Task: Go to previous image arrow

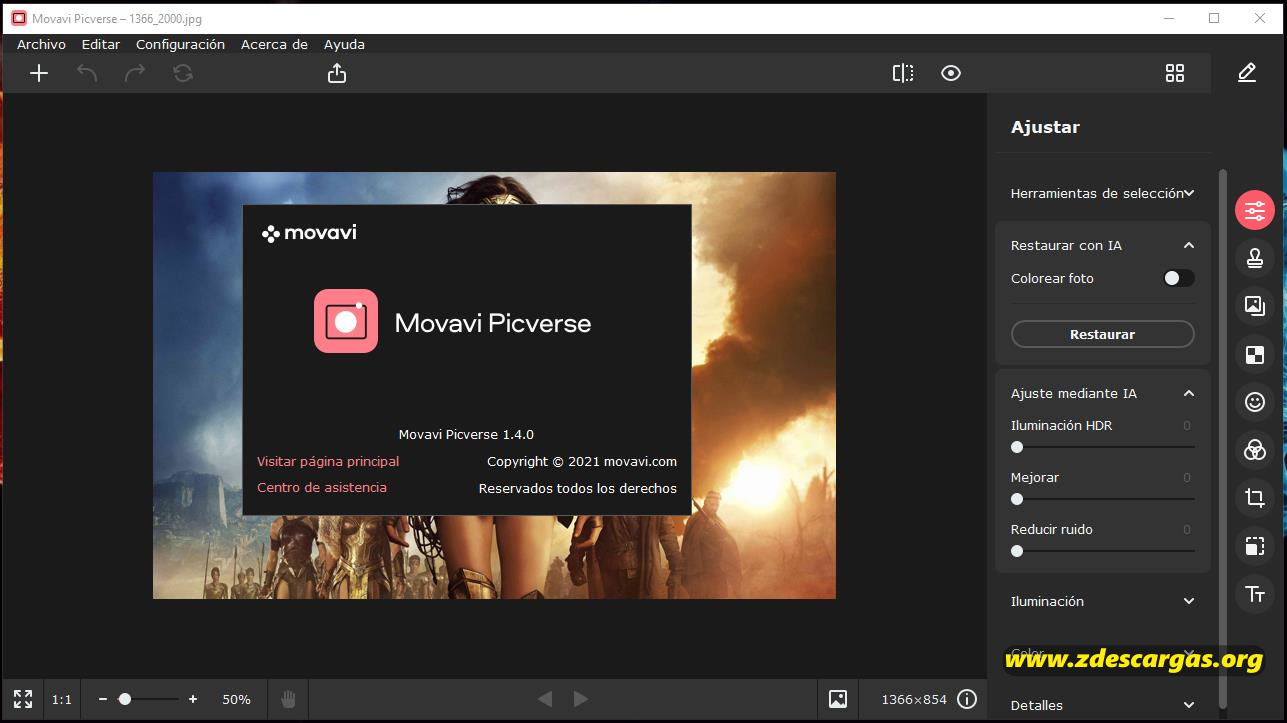Action: [x=545, y=699]
